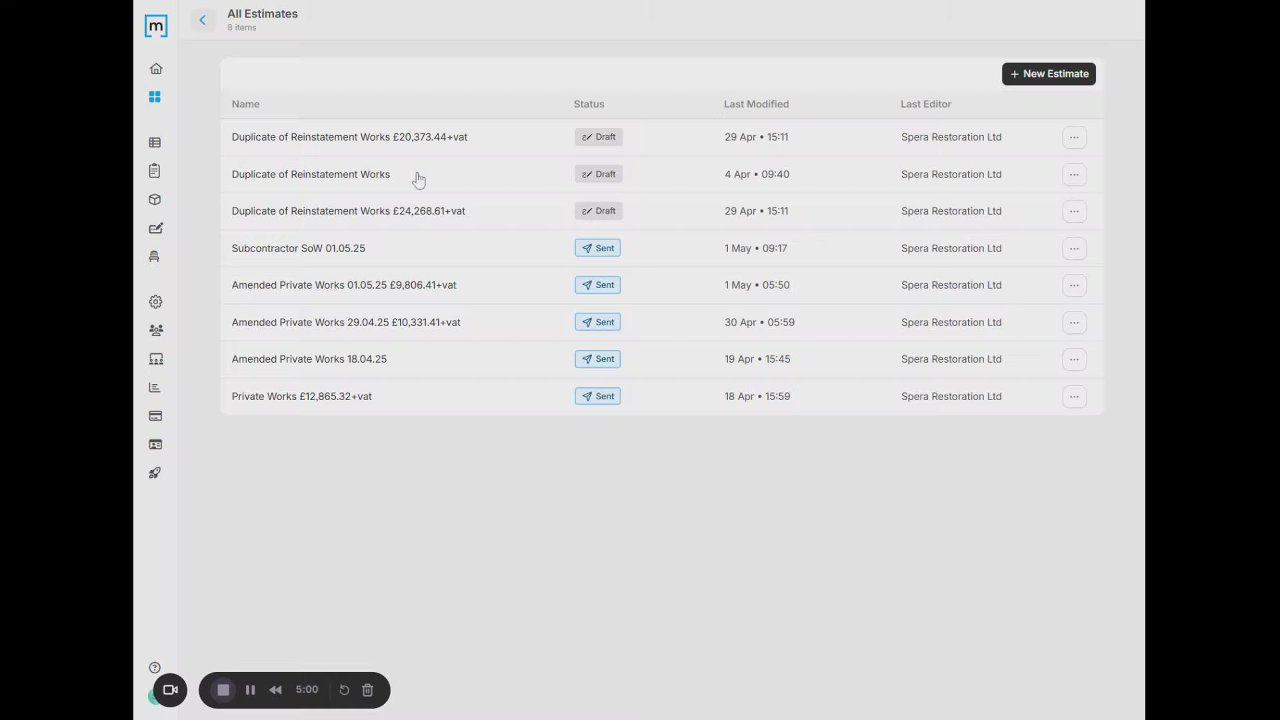Open the home icon in the sidebar
1280x720 pixels.
(155, 69)
